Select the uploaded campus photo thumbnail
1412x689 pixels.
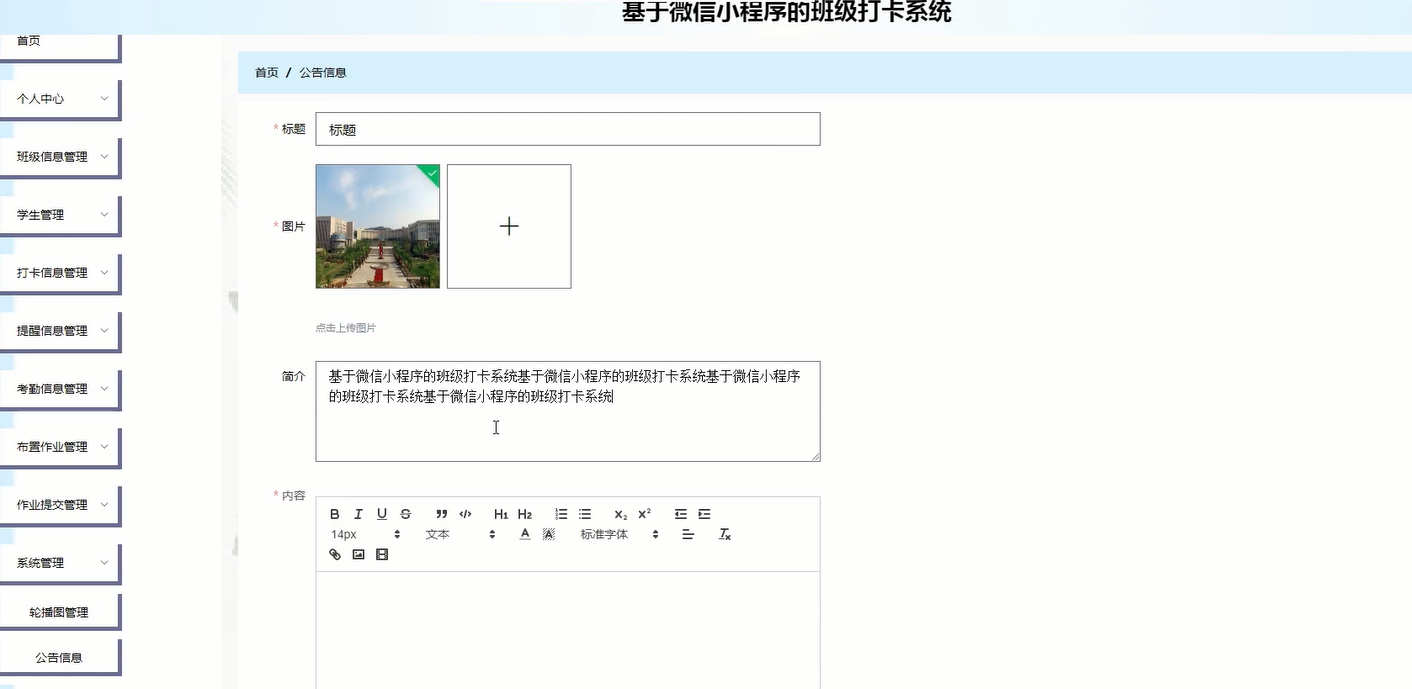pos(378,226)
